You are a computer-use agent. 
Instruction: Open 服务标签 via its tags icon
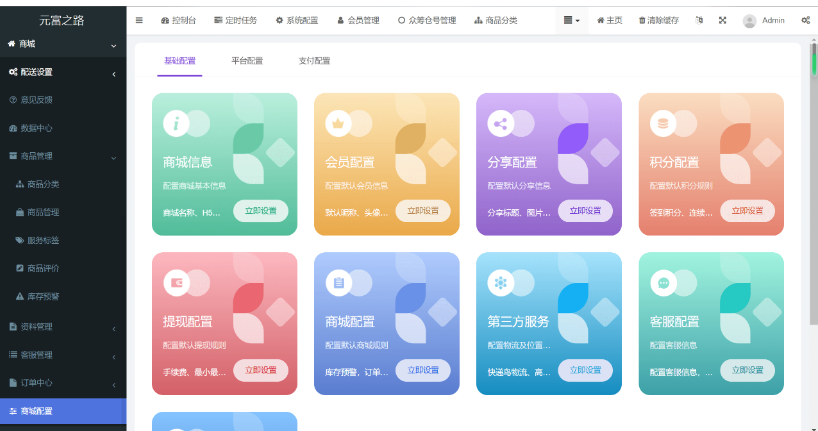tap(20, 240)
